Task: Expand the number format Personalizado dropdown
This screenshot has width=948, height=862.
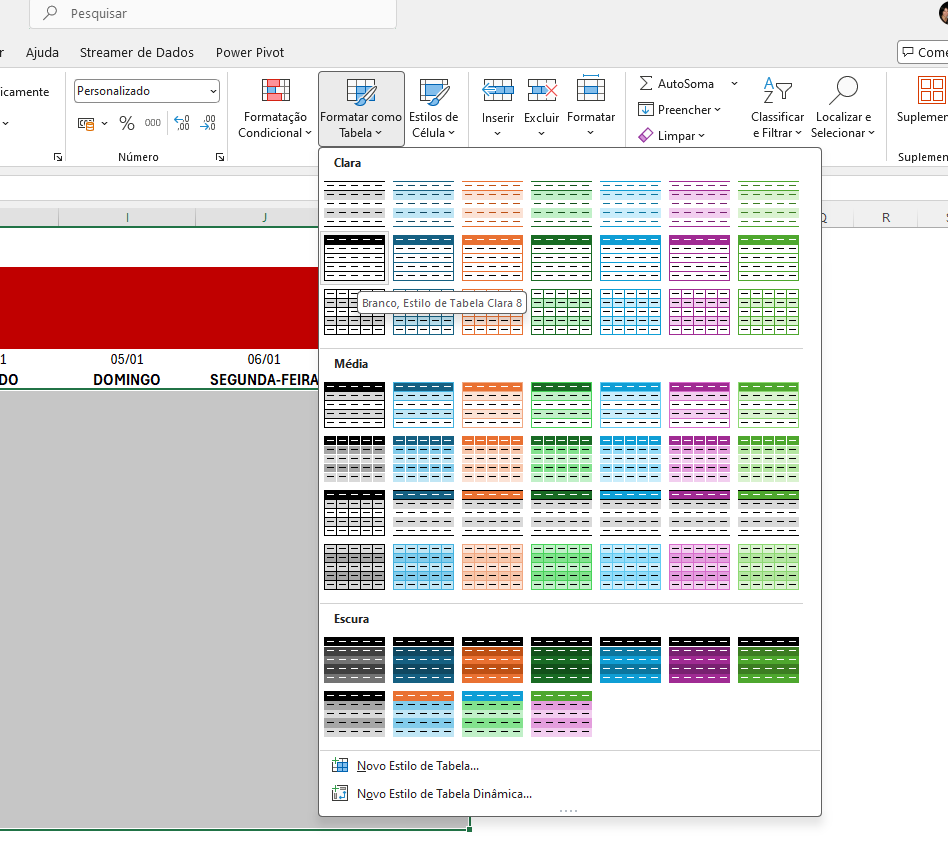Action: coord(213,91)
